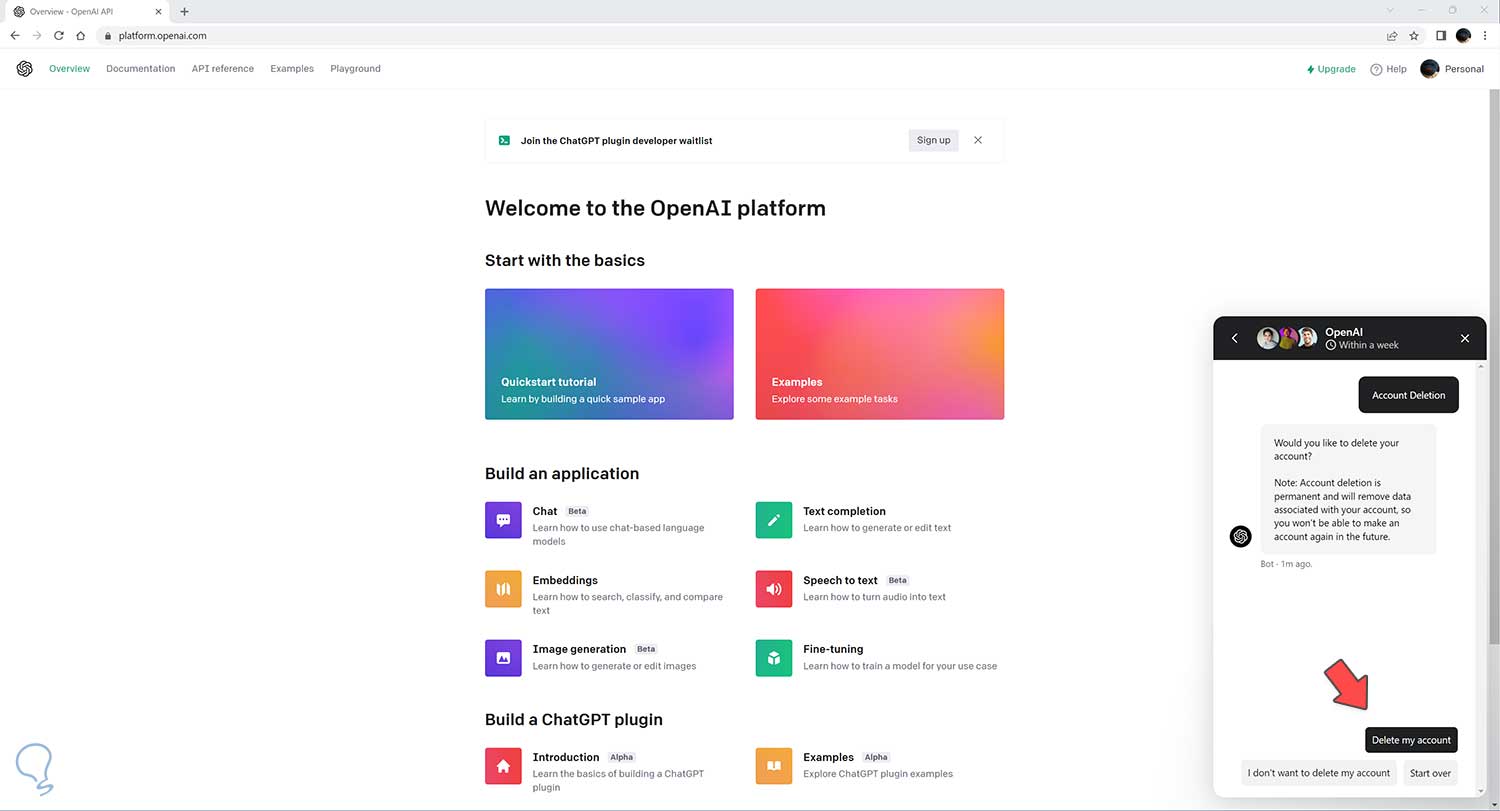Click Start over in the chat
Viewport: 1500px width, 811px height.
tap(1430, 773)
